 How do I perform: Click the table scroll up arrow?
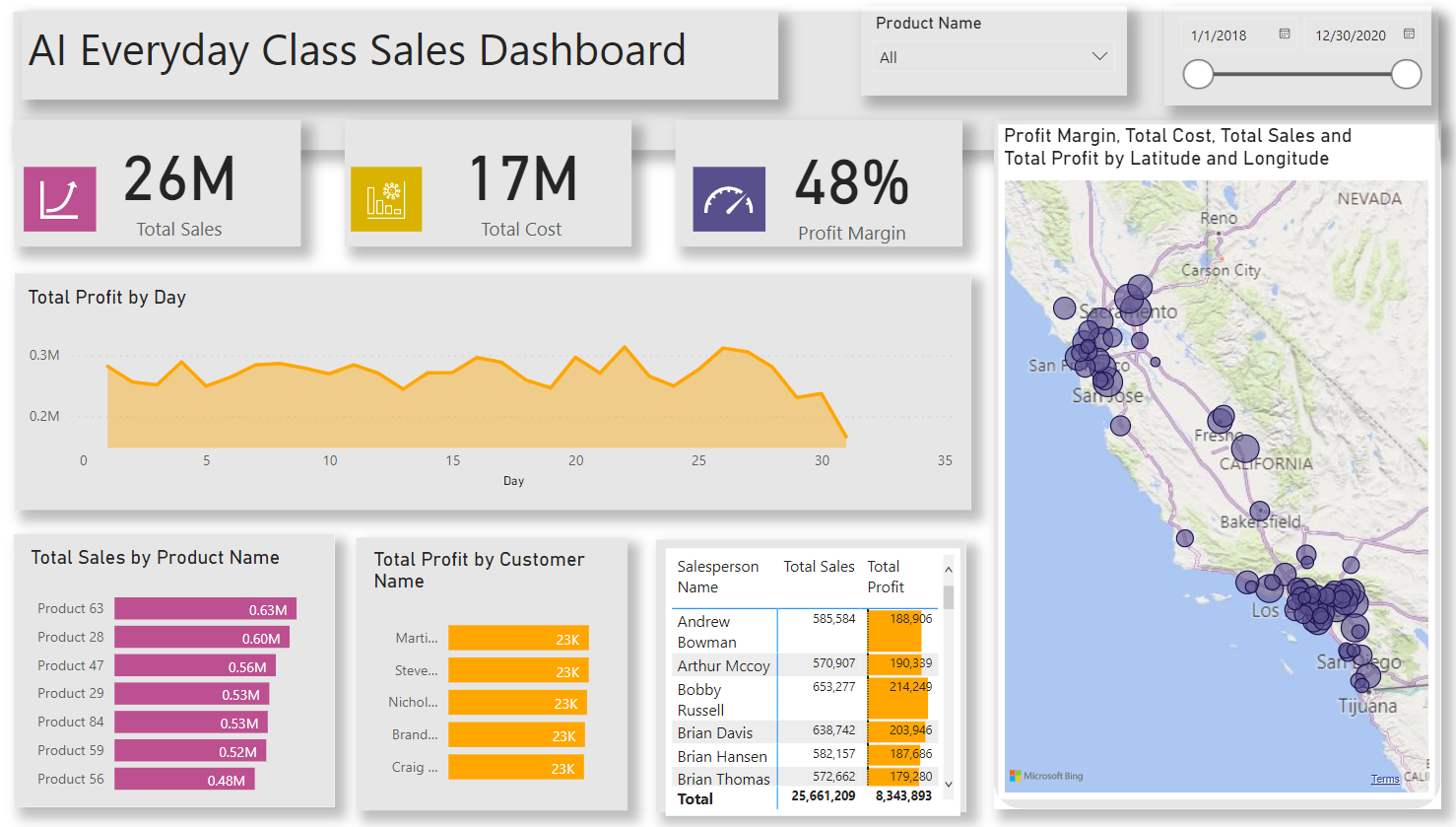coord(949,570)
